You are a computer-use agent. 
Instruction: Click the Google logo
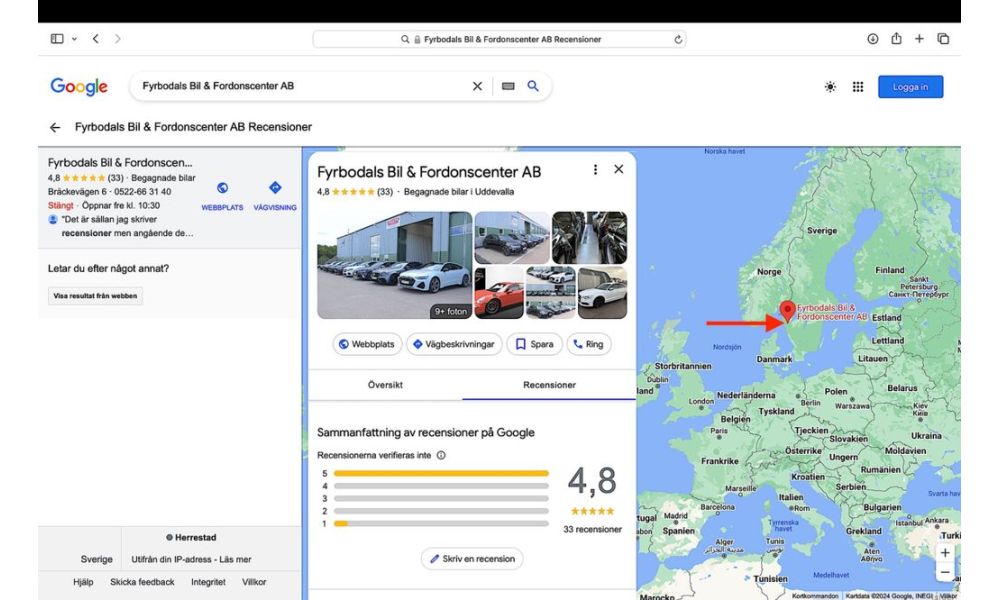pos(79,87)
